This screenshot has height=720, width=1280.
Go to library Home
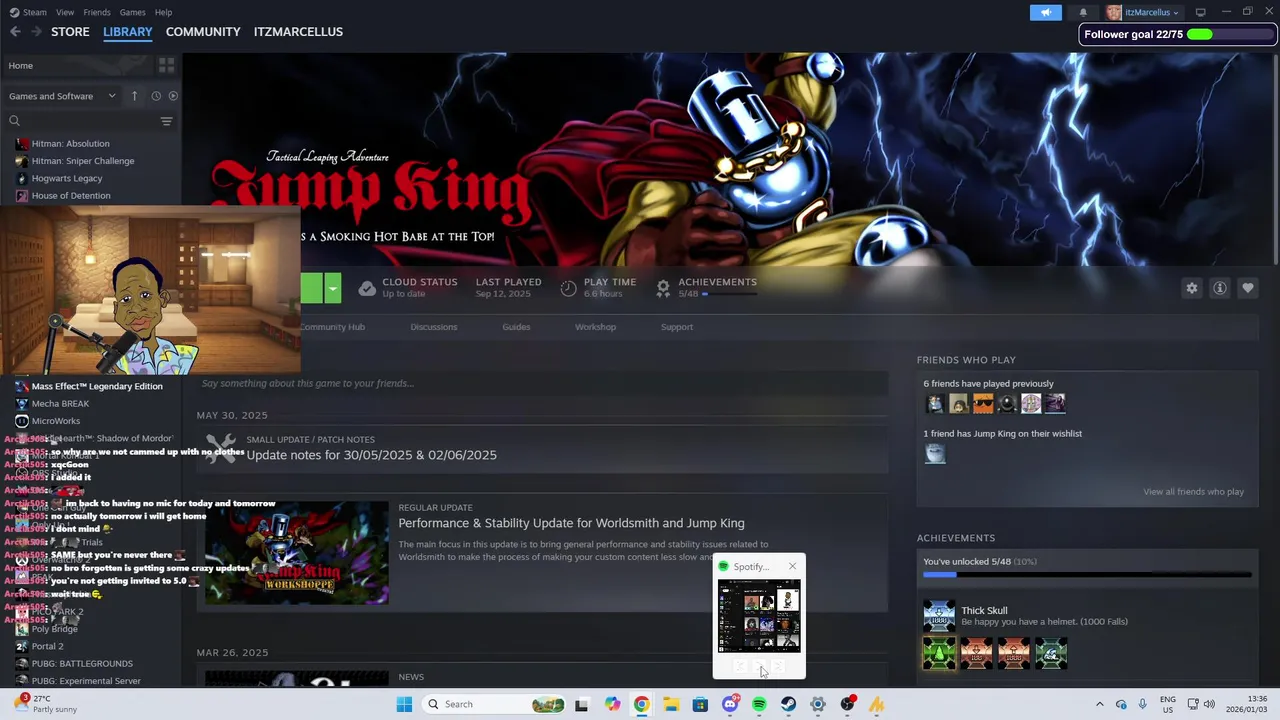pyautogui.click(x=21, y=65)
